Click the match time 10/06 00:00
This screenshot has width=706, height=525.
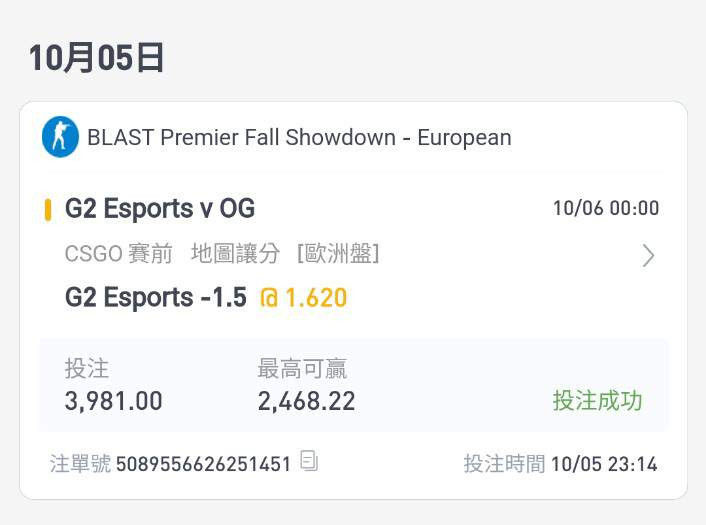(x=606, y=208)
